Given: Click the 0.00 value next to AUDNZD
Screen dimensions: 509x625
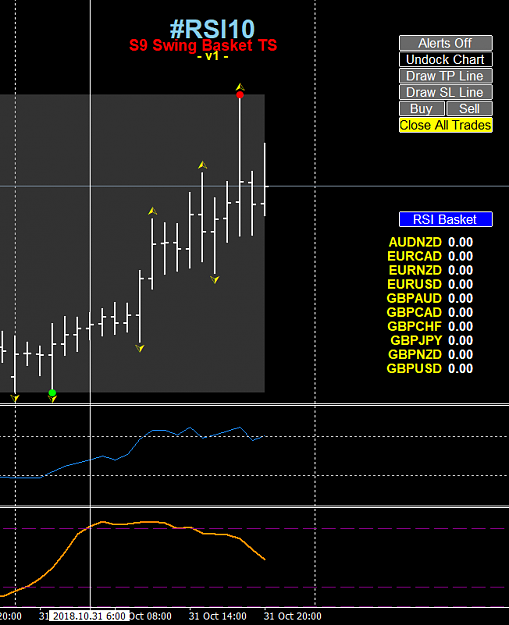Looking at the screenshot, I should 460,242.
